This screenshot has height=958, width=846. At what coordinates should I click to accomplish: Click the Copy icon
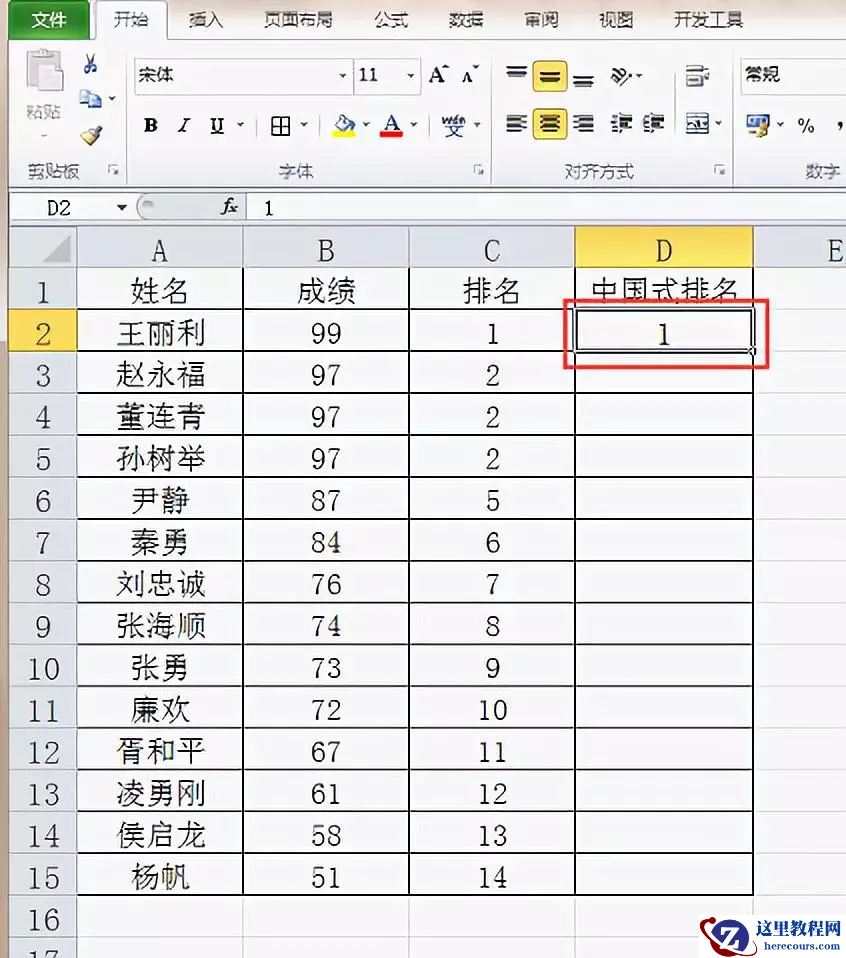90,98
